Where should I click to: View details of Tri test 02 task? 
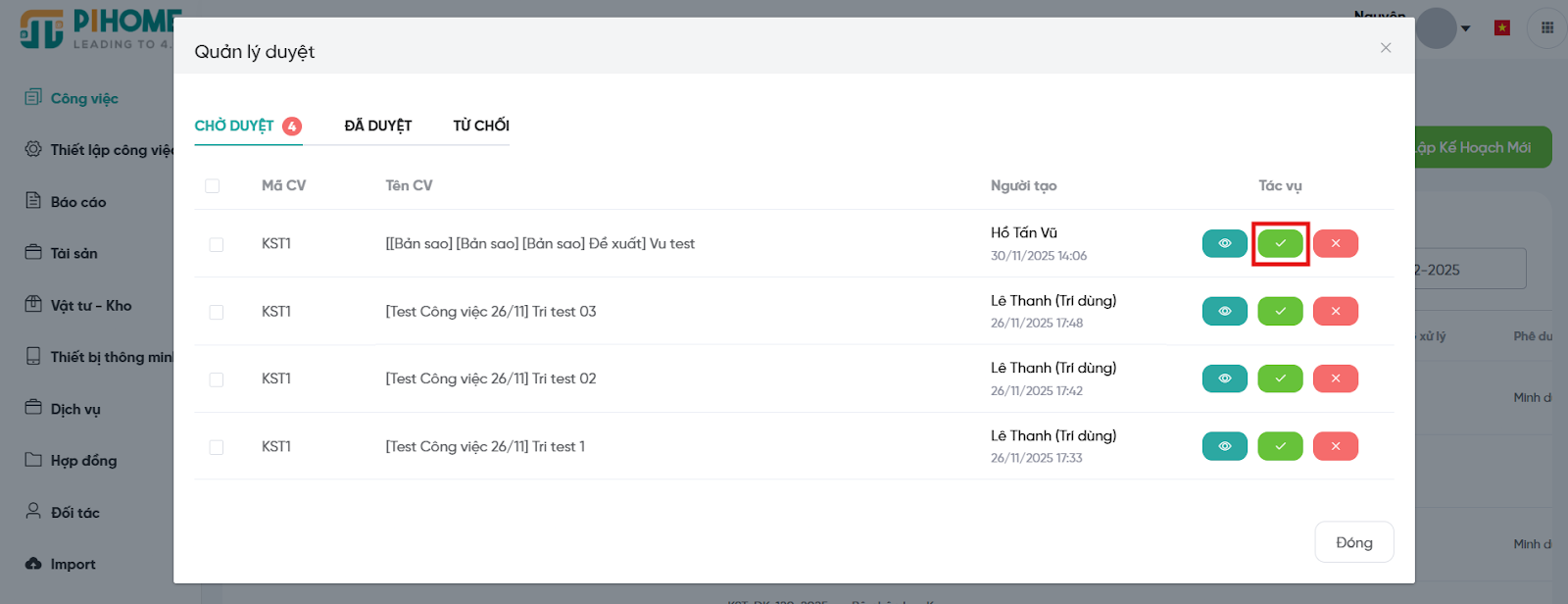pos(1224,378)
